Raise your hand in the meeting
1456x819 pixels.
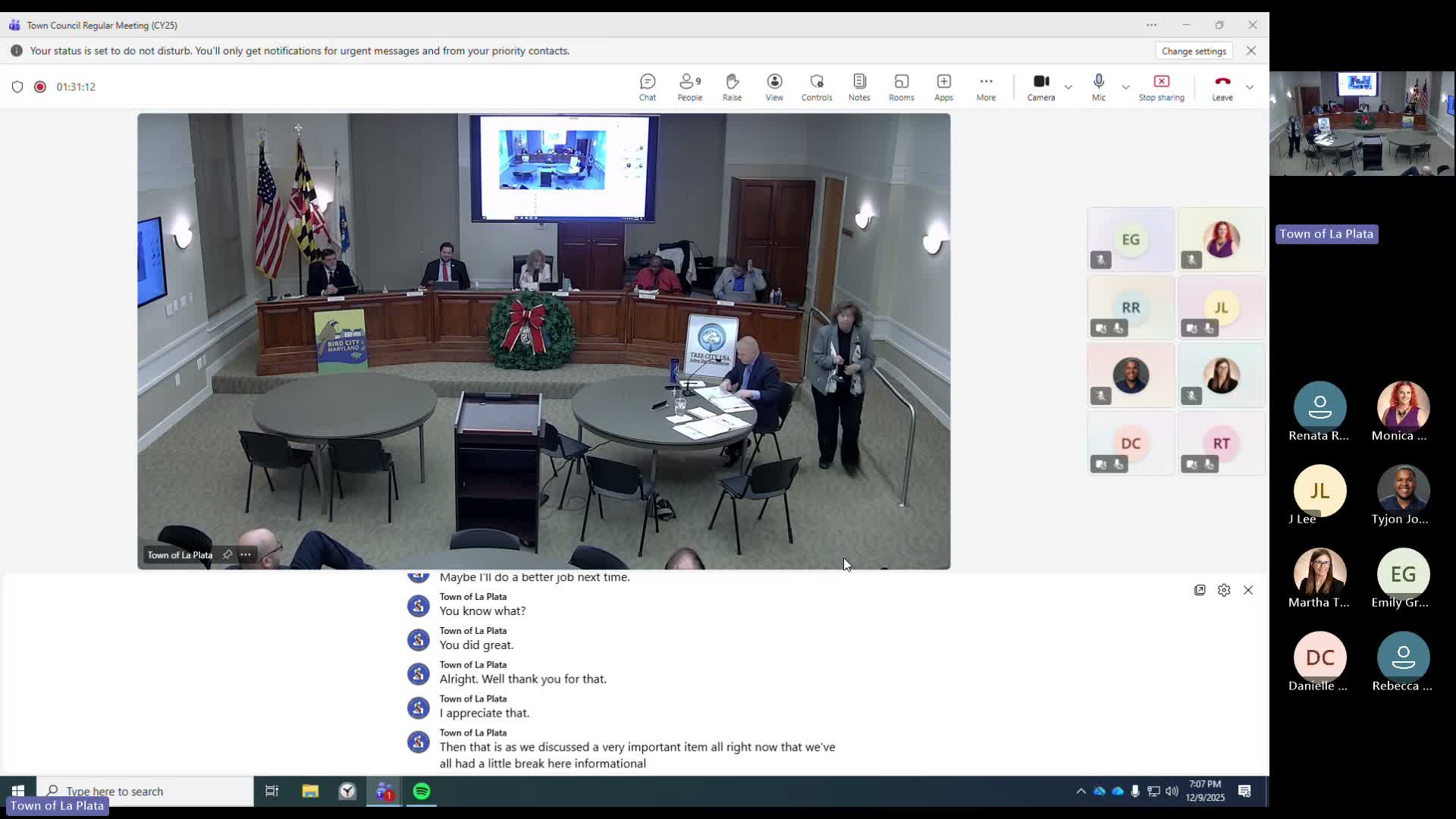[x=732, y=86]
